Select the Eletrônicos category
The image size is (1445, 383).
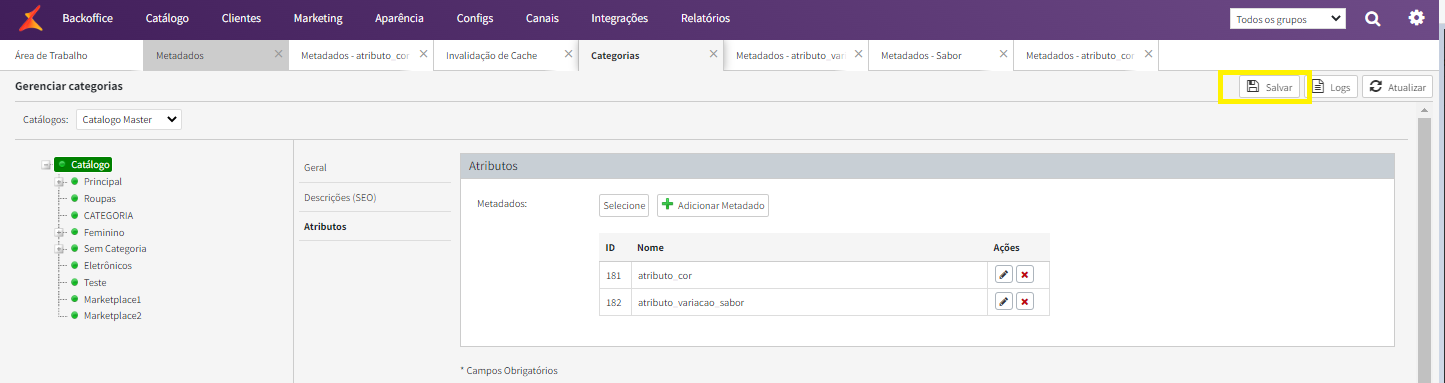tap(108, 265)
